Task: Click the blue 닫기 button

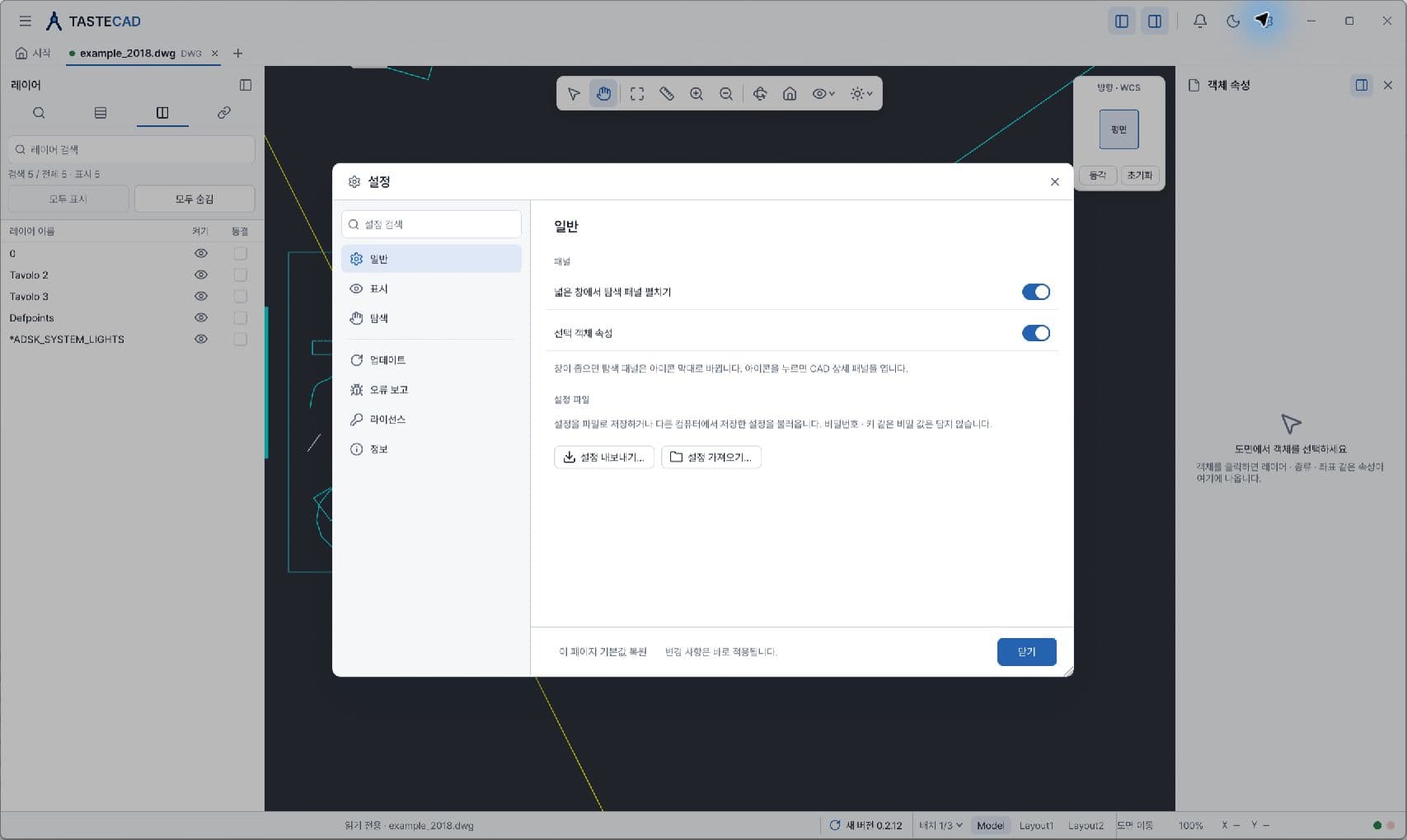Action: (1026, 652)
